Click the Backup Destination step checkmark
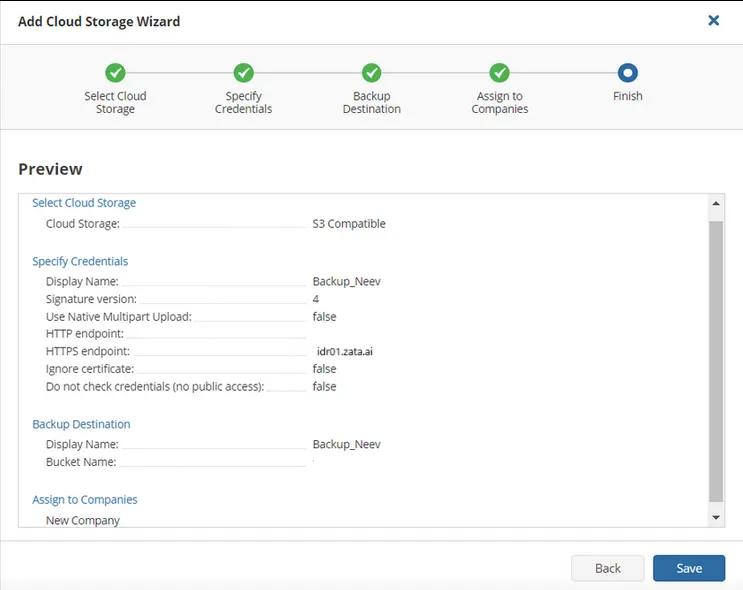This screenshot has height=590, width=743. pos(372,73)
